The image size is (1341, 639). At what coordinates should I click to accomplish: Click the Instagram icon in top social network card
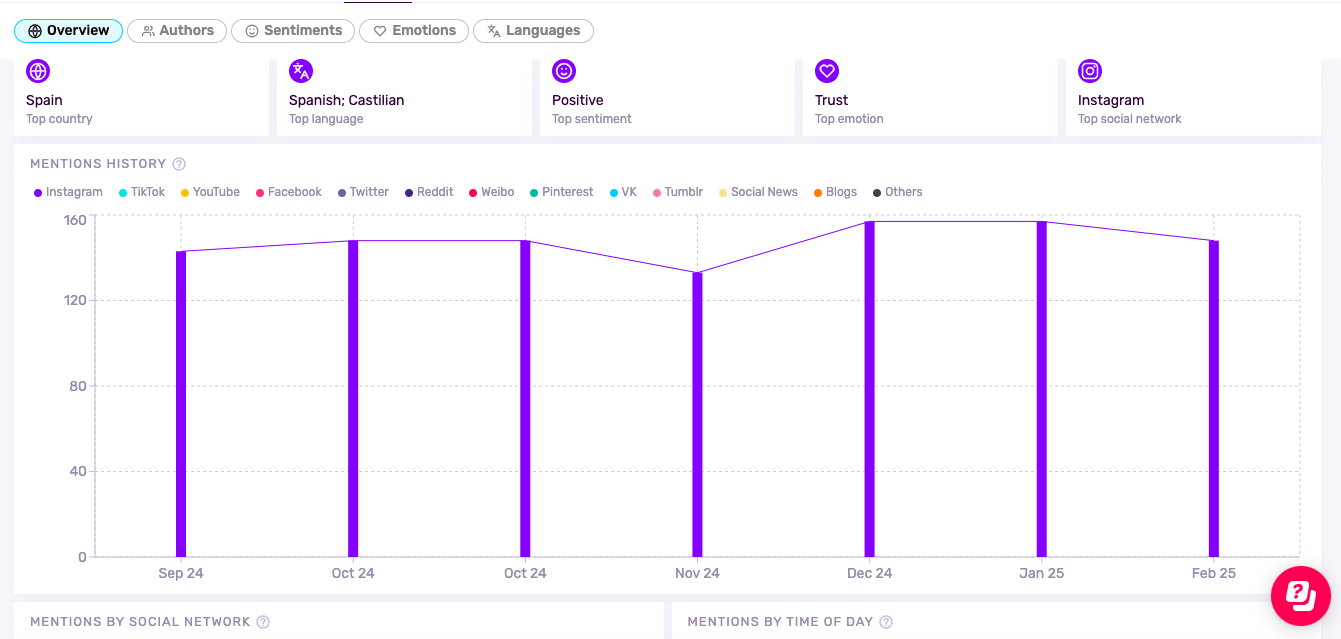[1090, 71]
